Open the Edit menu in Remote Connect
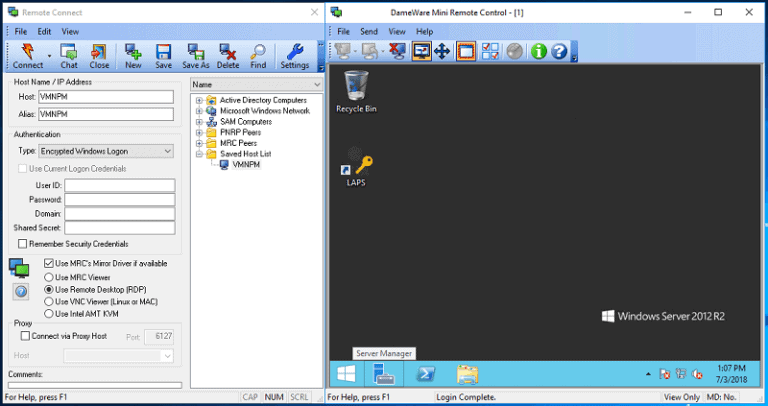The width and height of the screenshot is (768, 406). [x=45, y=31]
